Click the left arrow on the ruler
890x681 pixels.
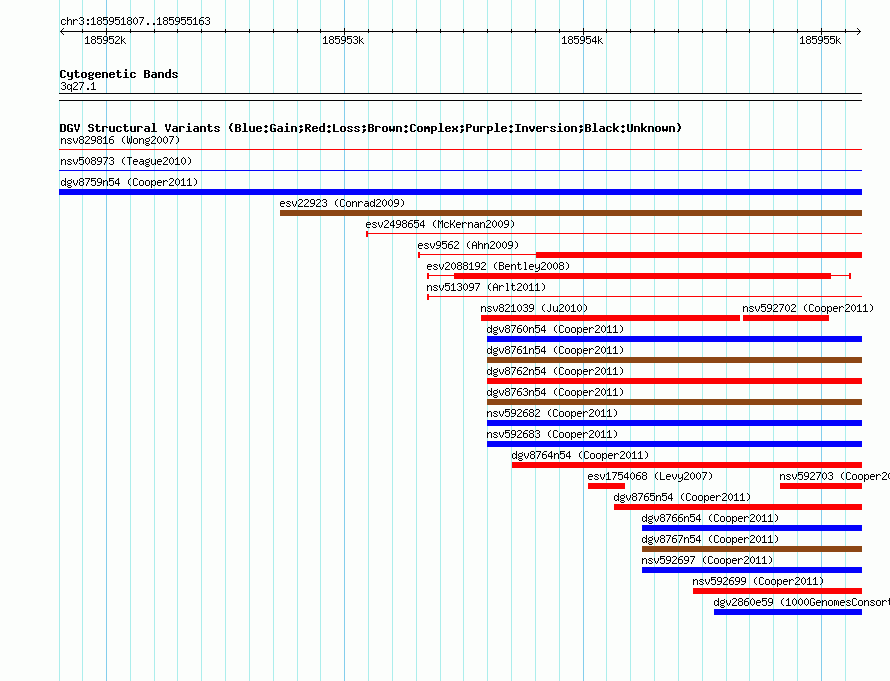62,32
